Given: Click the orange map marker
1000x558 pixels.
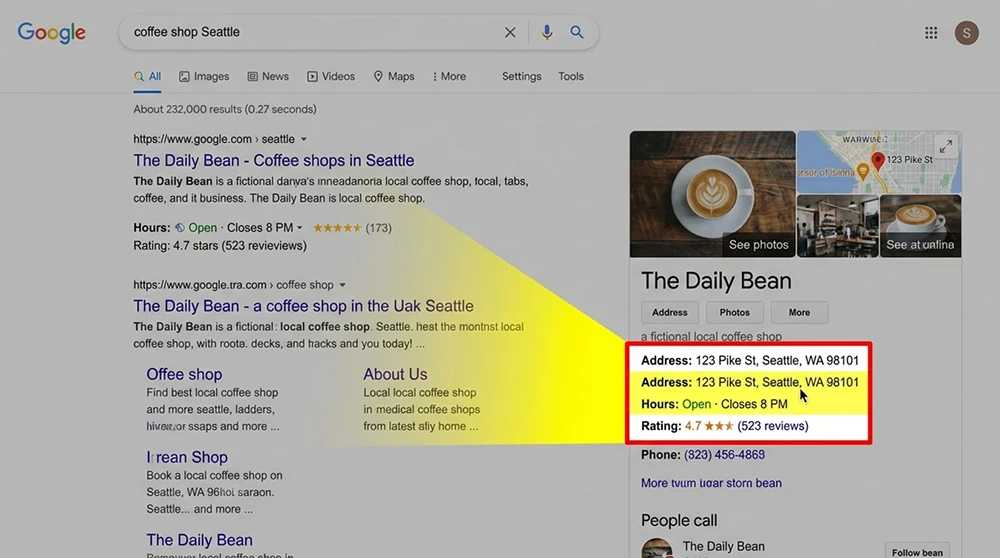Looking at the screenshot, I should pyautogui.click(x=863, y=170).
